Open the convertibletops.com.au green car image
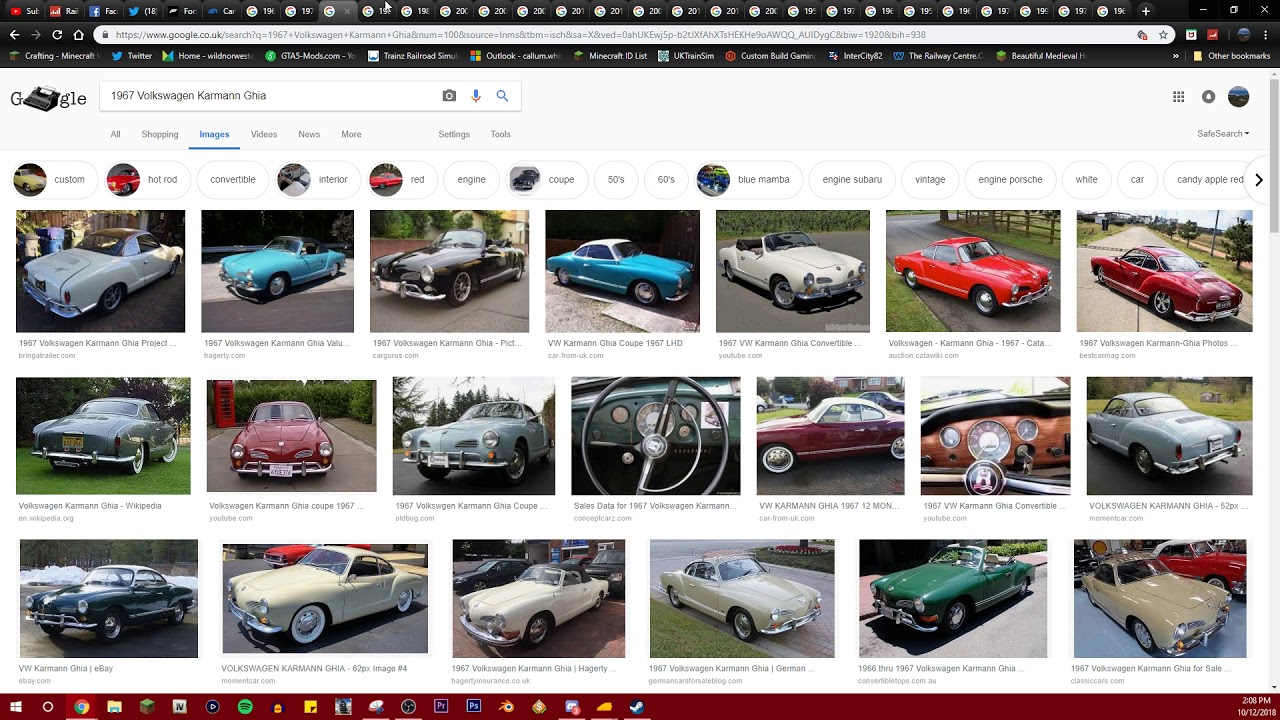The height and width of the screenshot is (720, 1280). (x=953, y=599)
